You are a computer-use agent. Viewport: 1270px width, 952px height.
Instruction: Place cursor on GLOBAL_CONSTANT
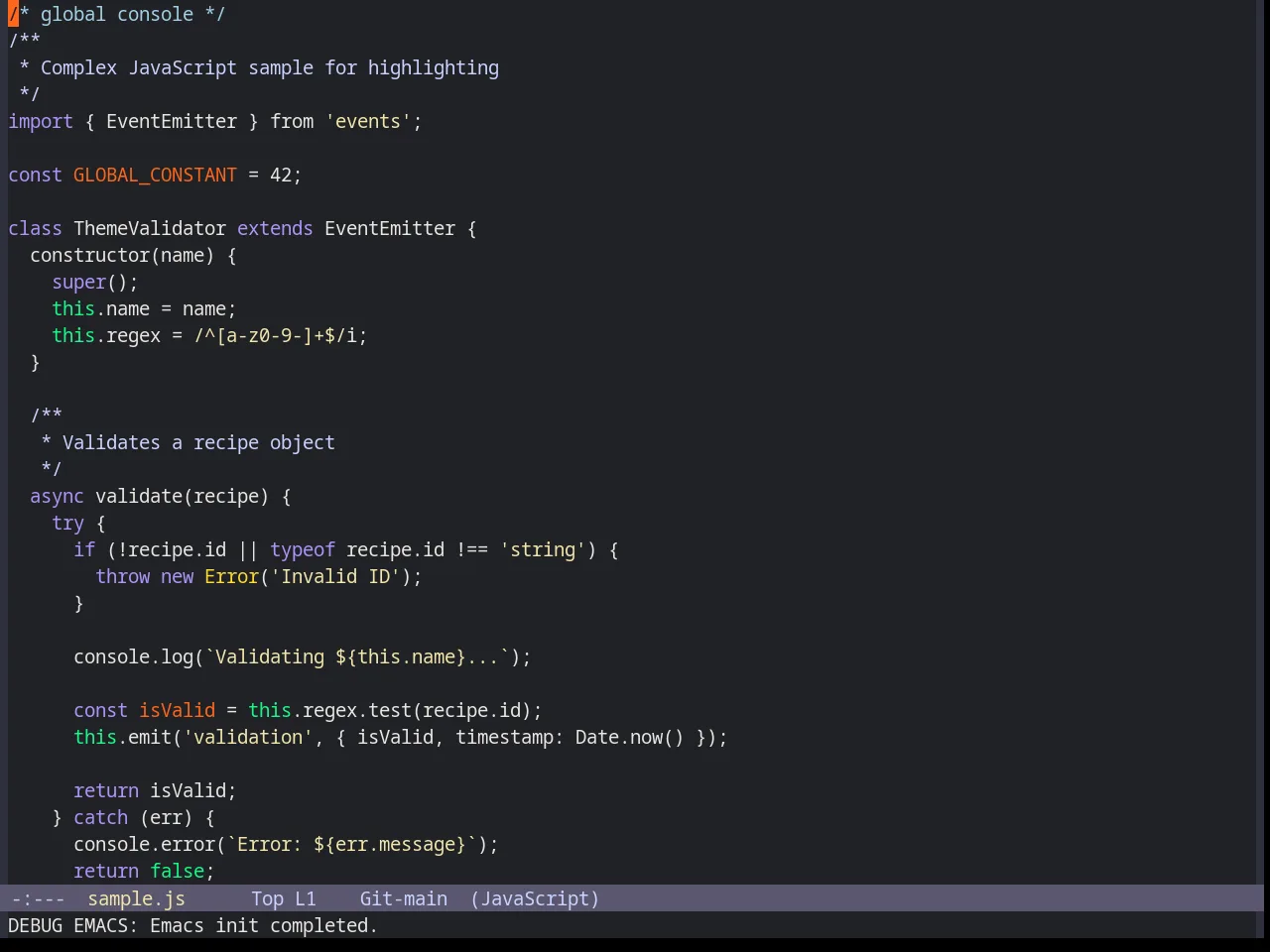(155, 175)
